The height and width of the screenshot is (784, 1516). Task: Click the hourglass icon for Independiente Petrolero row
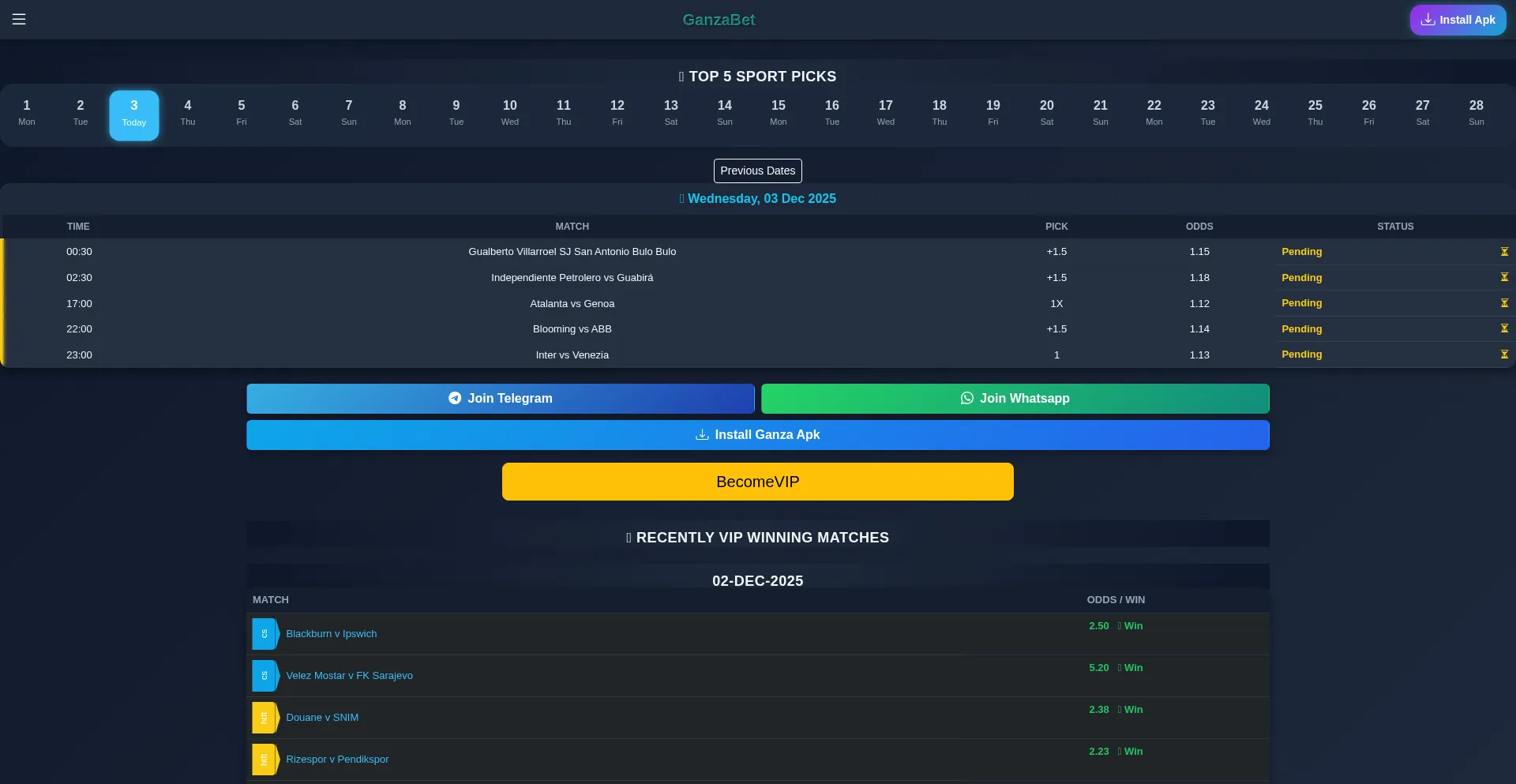(1504, 277)
